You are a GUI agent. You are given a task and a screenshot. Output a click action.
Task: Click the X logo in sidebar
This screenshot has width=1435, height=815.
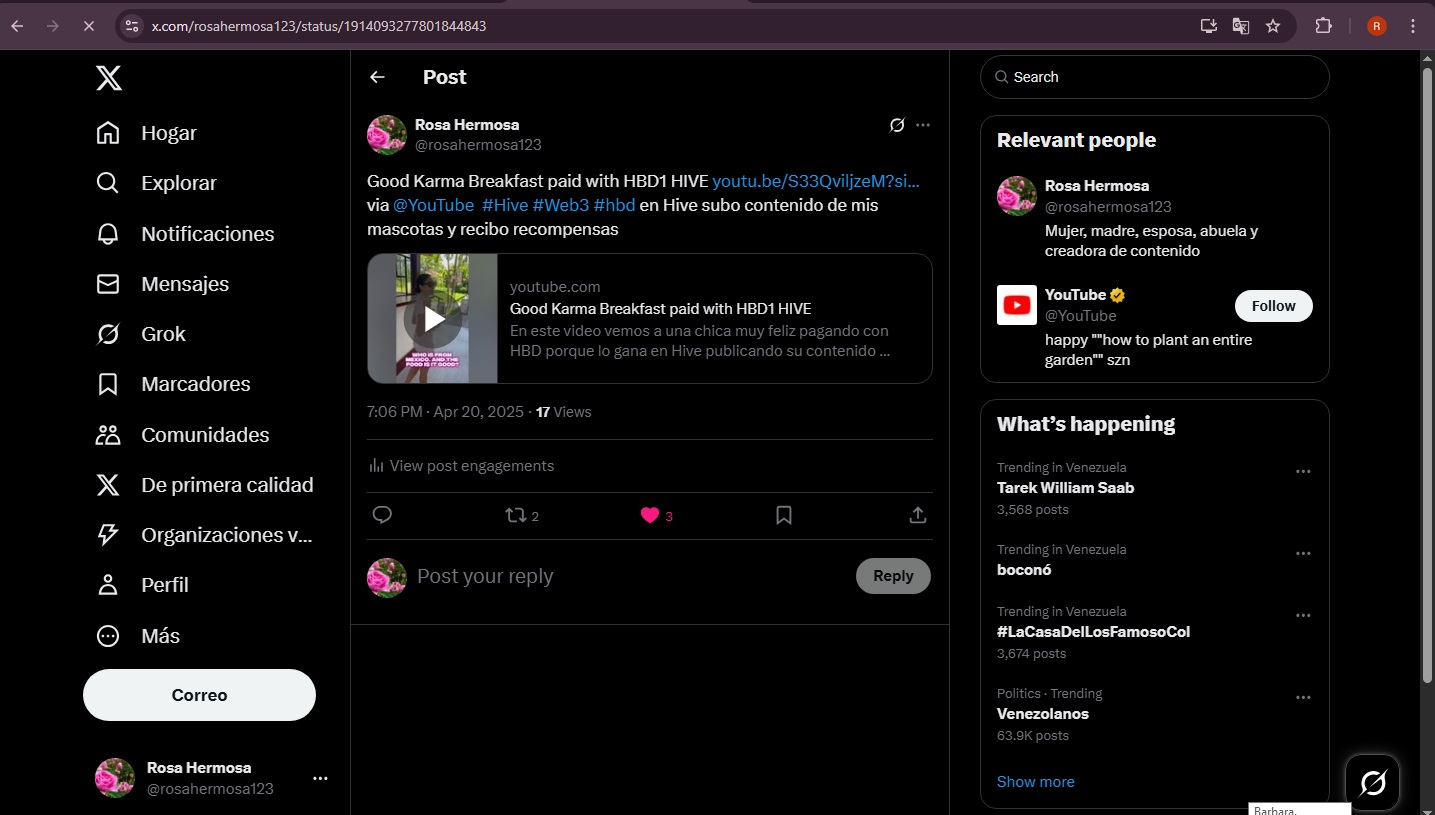tap(109, 77)
